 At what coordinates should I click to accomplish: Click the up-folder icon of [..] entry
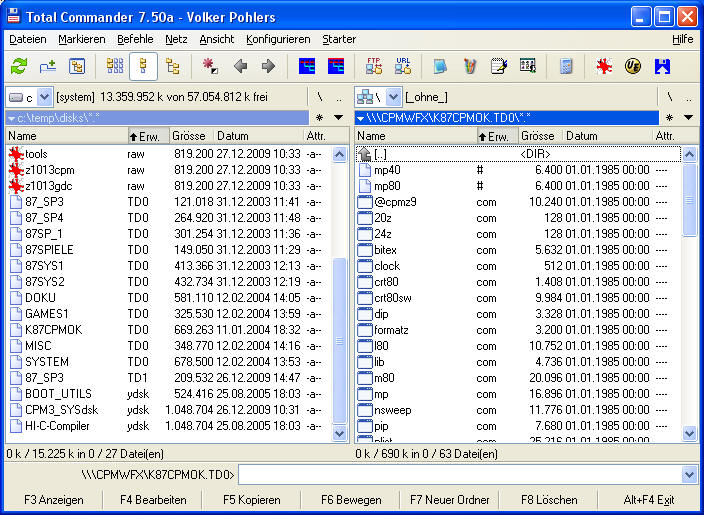(x=365, y=154)
